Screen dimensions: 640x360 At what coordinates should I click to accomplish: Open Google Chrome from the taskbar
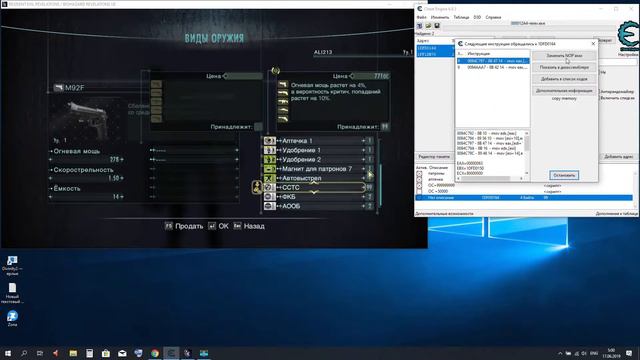click(x=155, y=353)
